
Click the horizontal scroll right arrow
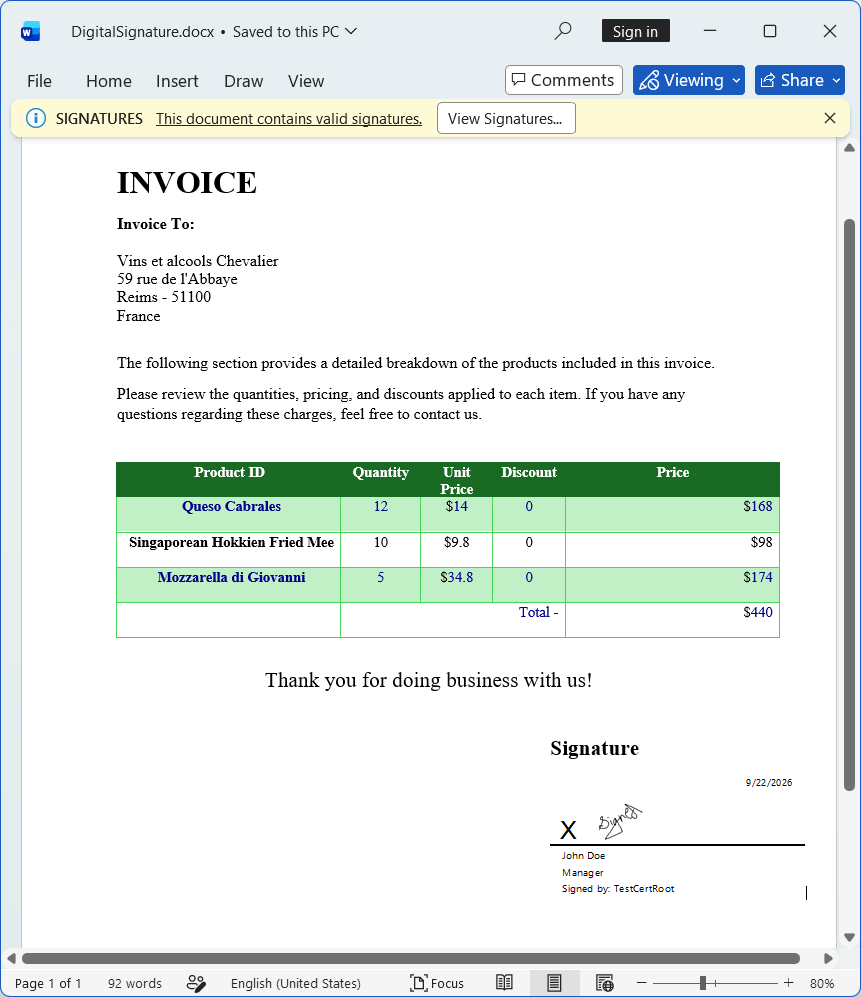pyautogui.click(x=828, y=958)
